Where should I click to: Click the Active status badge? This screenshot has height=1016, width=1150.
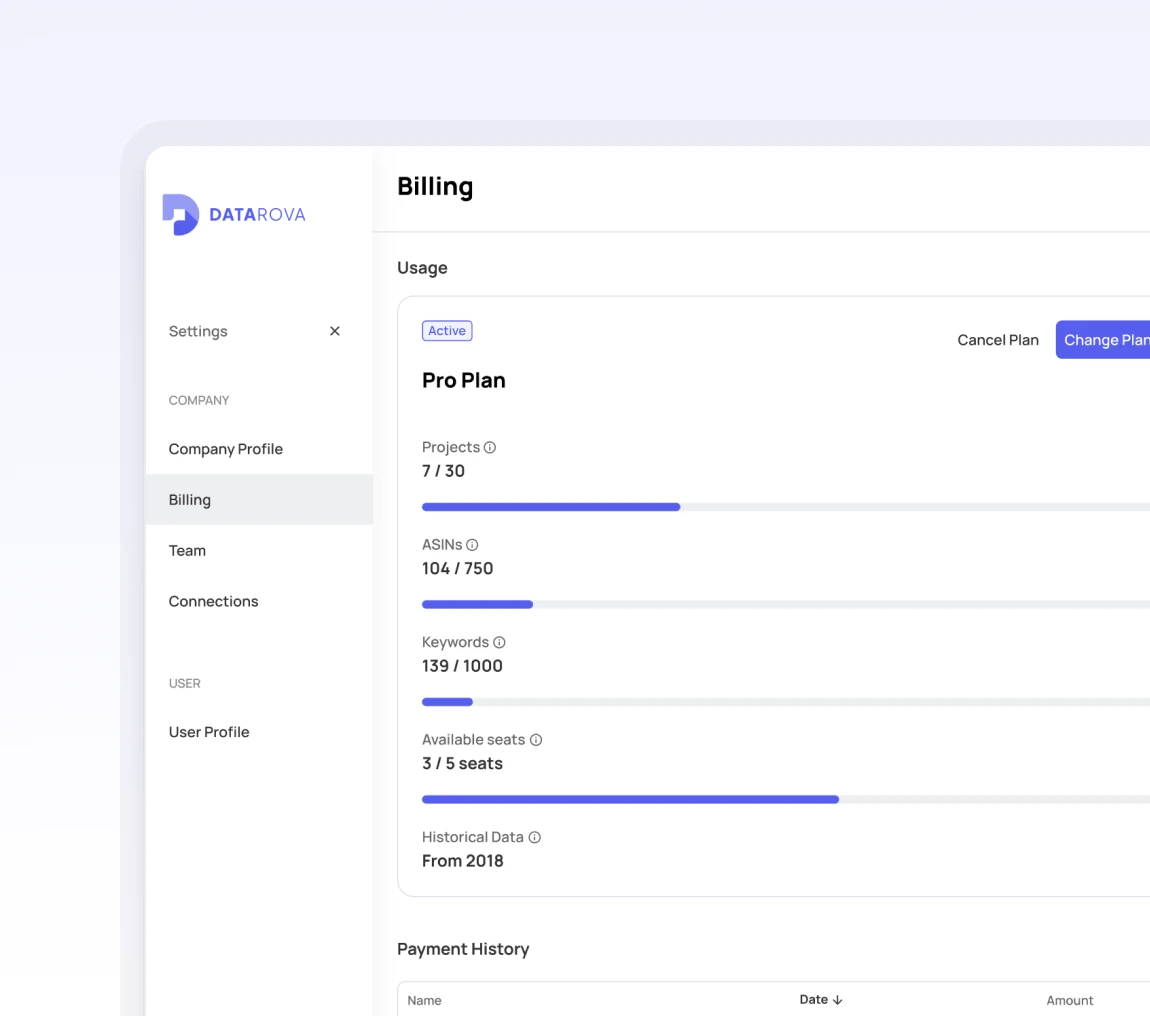(447, 331)
